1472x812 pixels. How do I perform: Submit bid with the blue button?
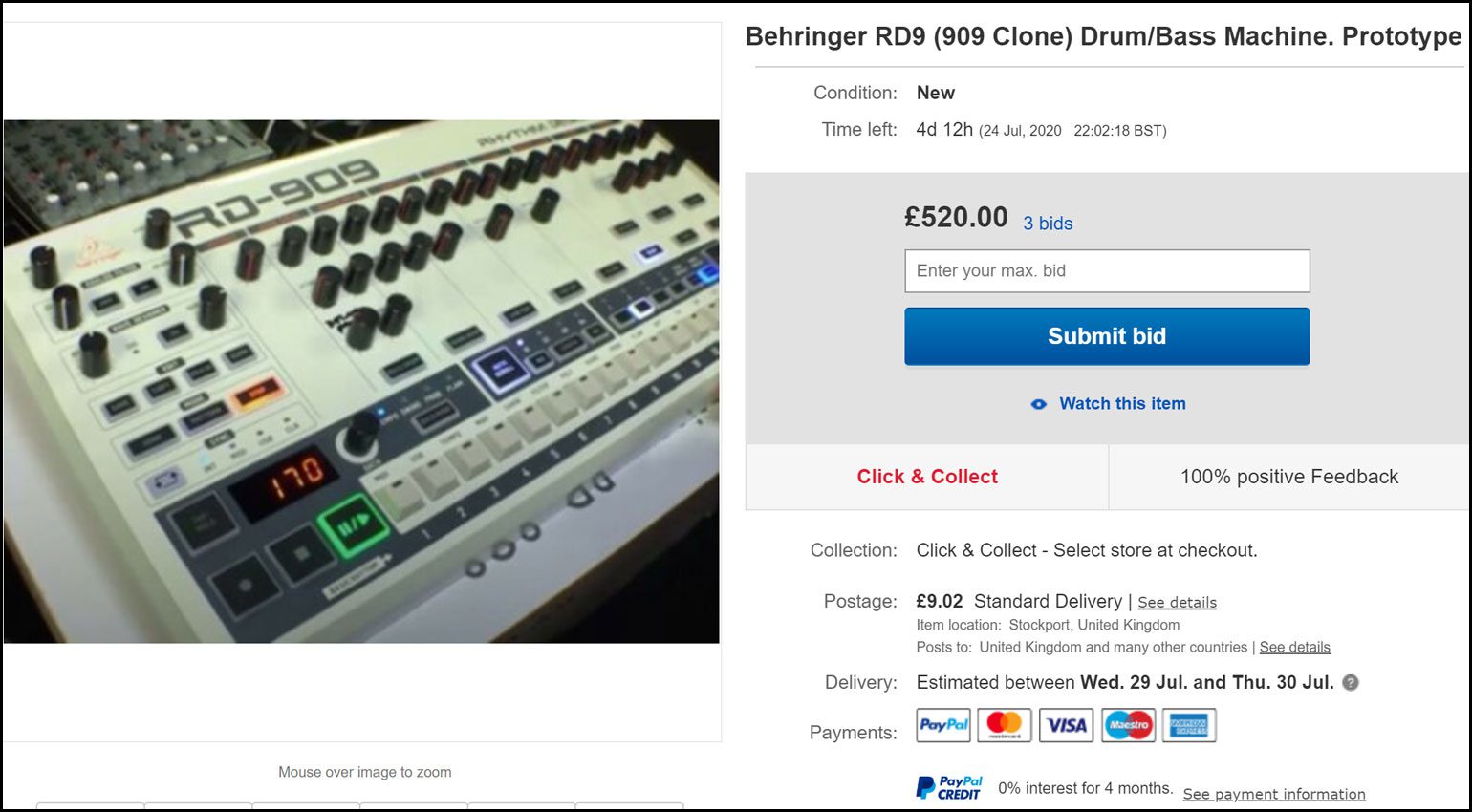click(1107, 336)
